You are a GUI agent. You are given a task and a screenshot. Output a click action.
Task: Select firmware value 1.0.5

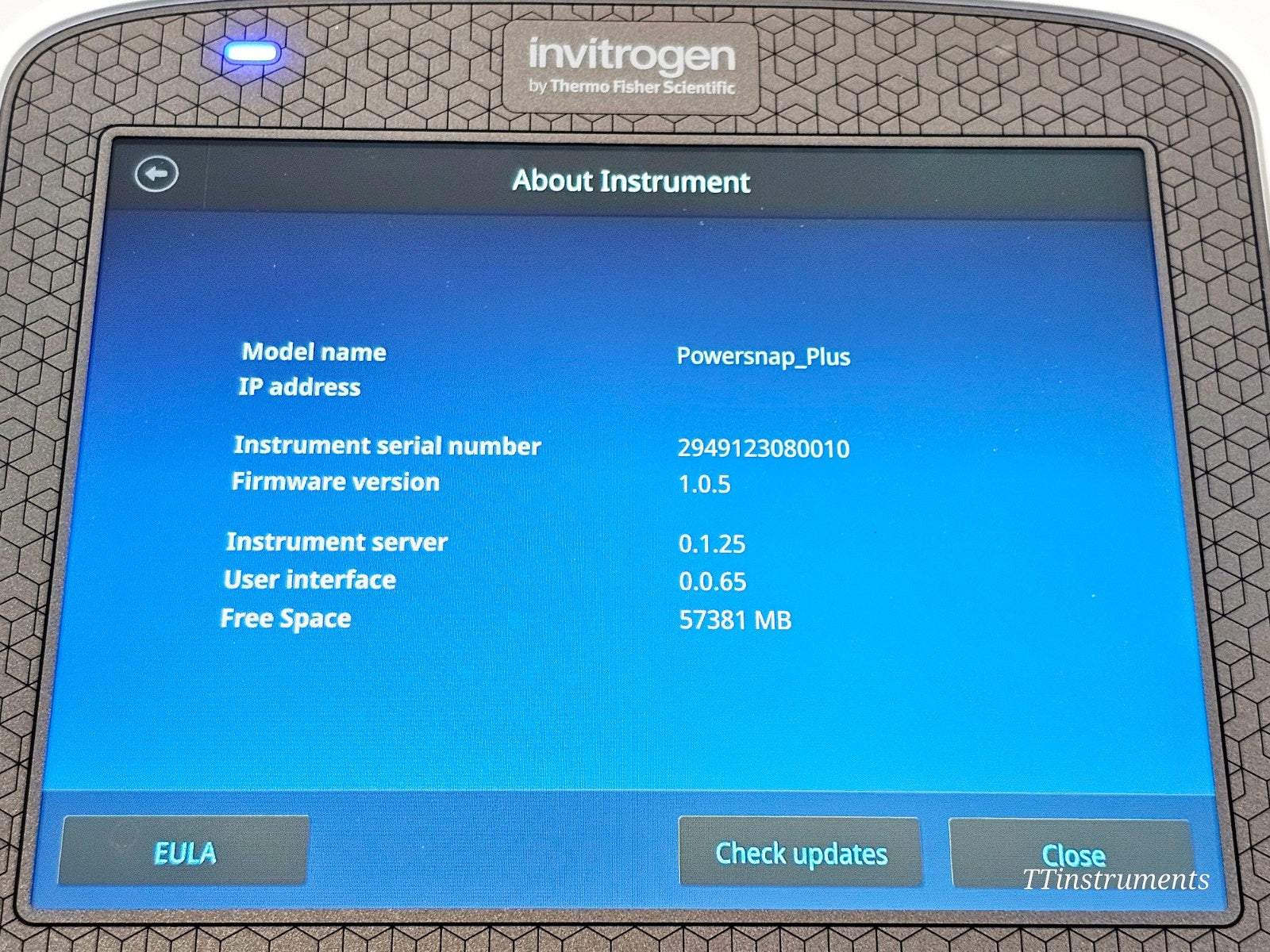tap(705, 484)
